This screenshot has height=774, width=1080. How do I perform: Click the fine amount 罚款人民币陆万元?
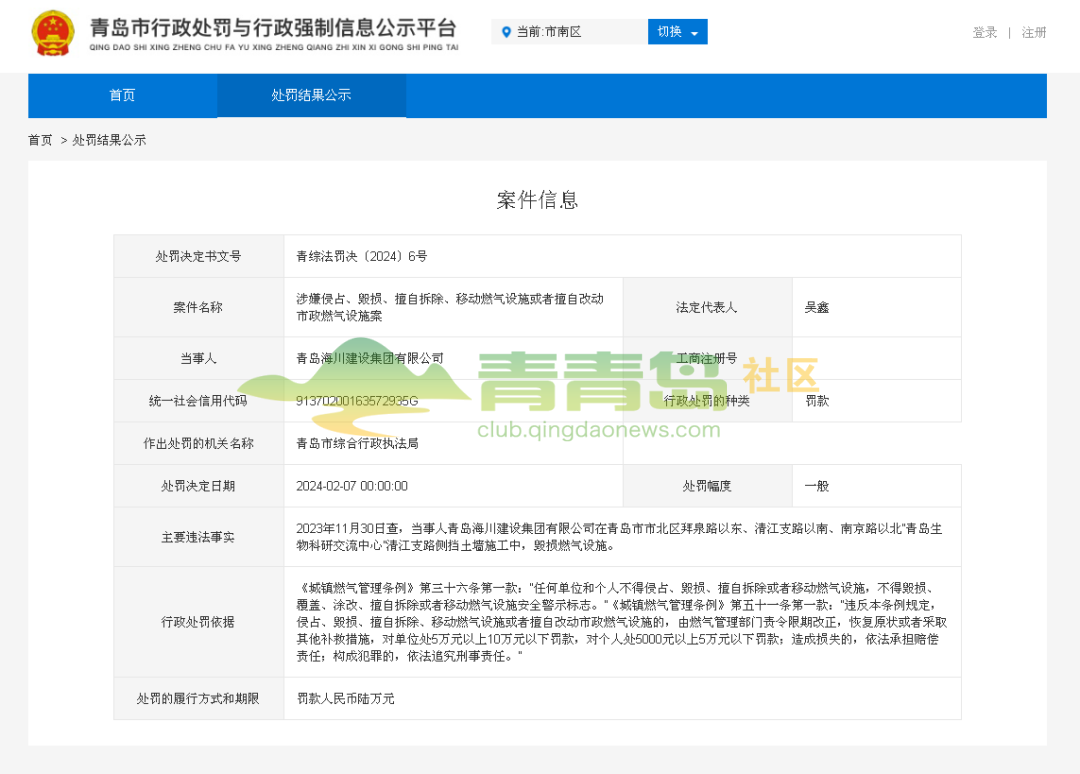pos(346,698)
